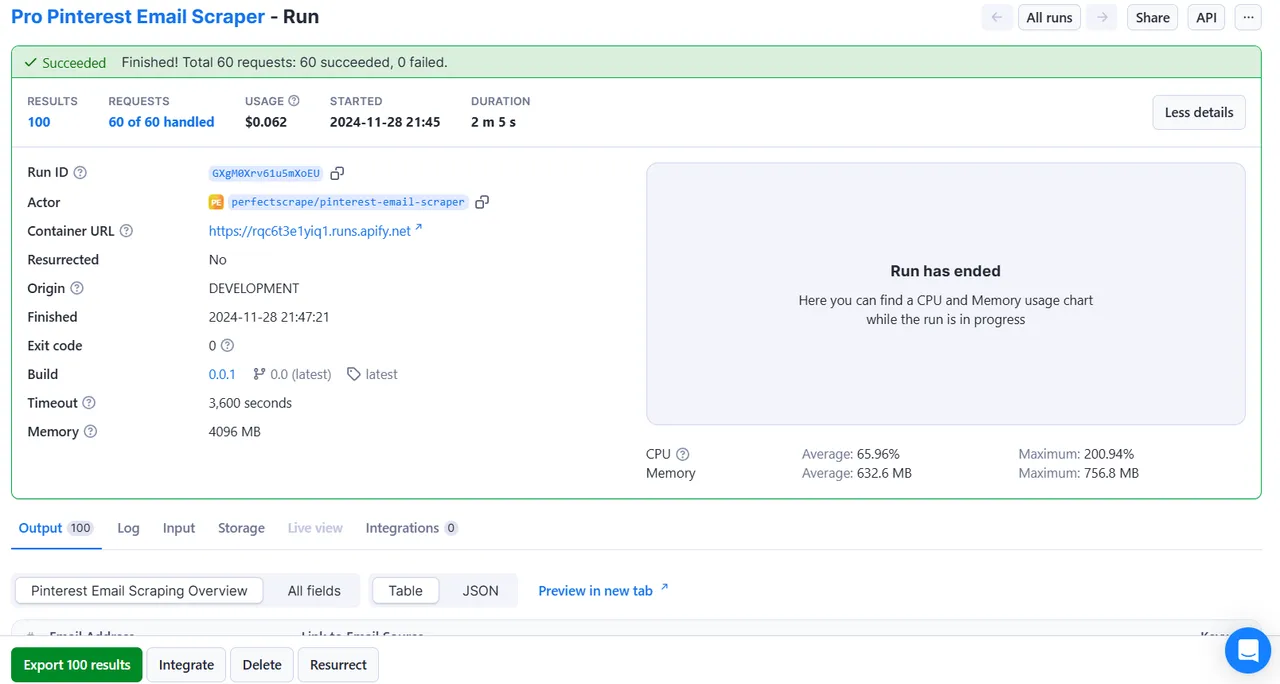
Task: Select Pinterest Email Scraping Overview view
Action: coord(139,591)
